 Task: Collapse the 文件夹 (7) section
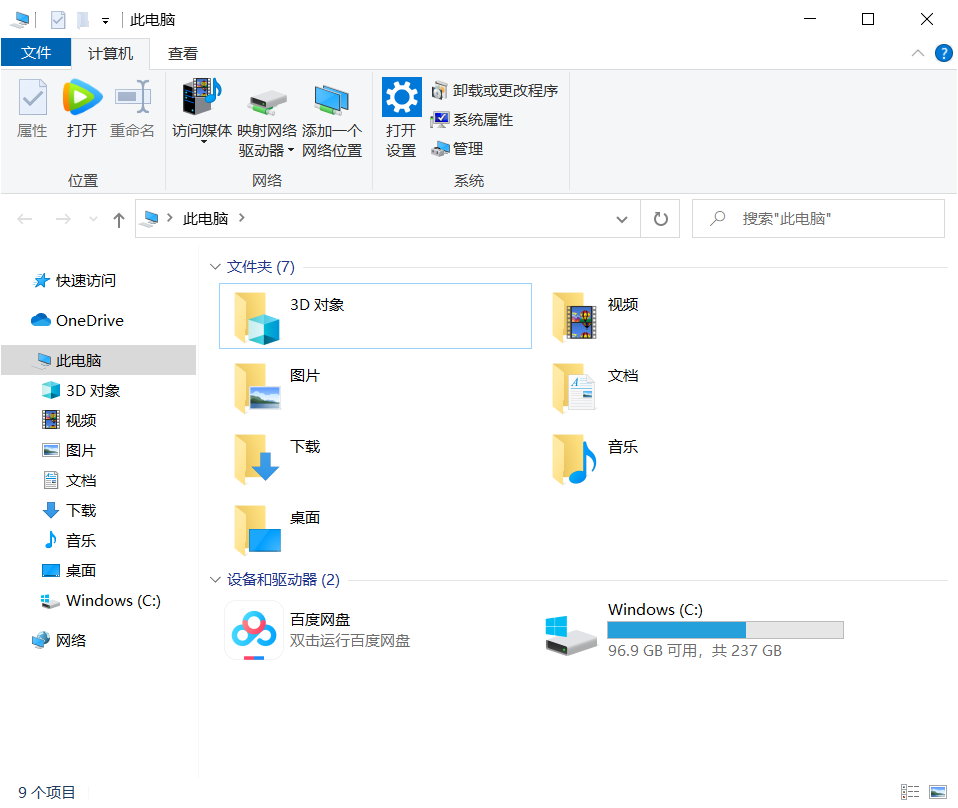click(x=216, y=267)
